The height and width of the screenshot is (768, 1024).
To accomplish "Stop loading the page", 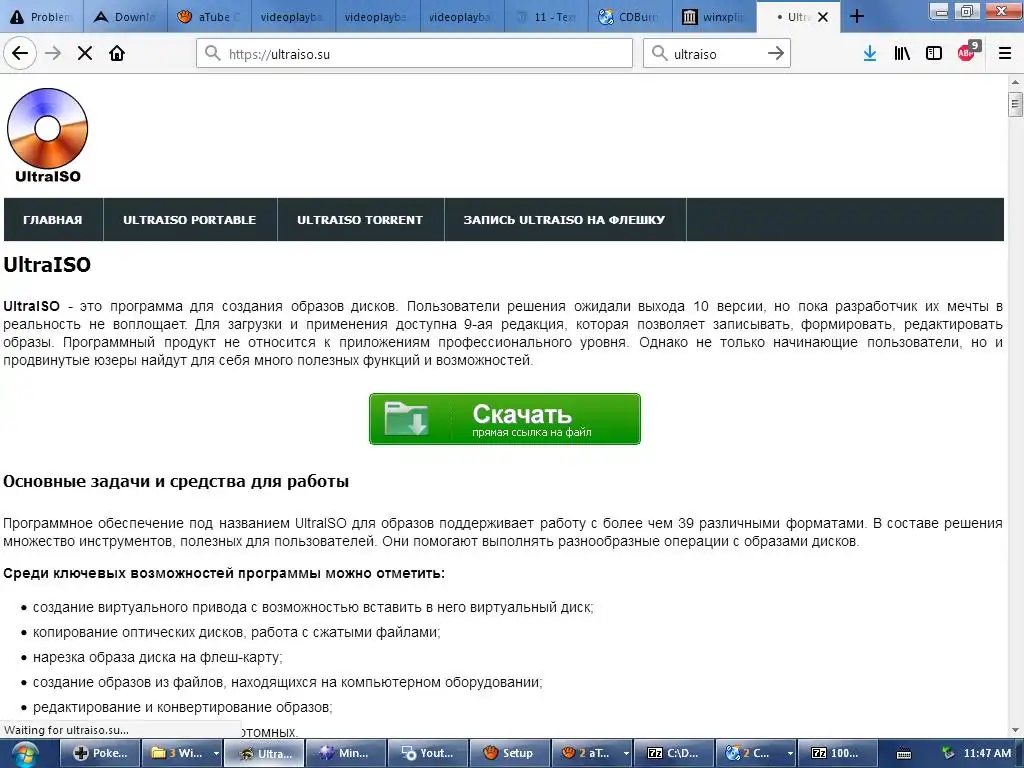I will pyautogui.click(x=85, y=53).
